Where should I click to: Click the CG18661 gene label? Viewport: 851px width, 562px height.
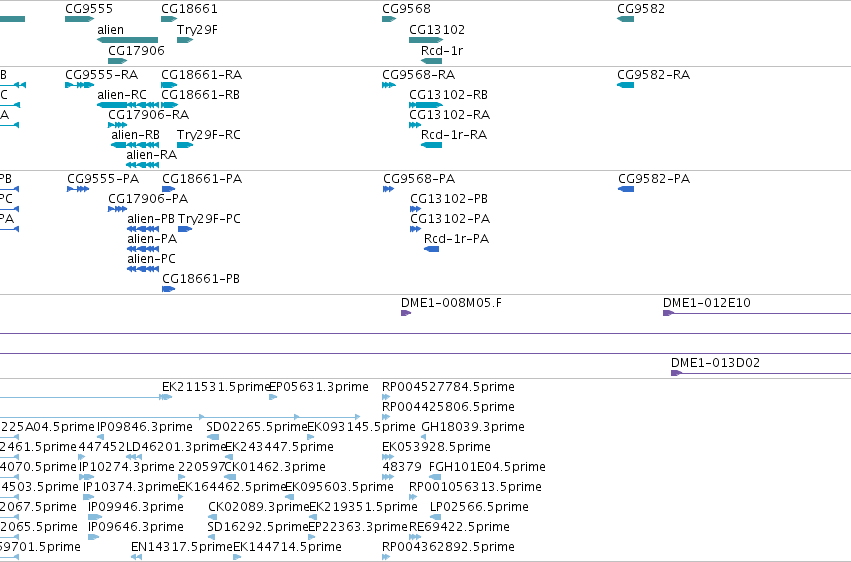pyautogui.click(x=189, y=9)
